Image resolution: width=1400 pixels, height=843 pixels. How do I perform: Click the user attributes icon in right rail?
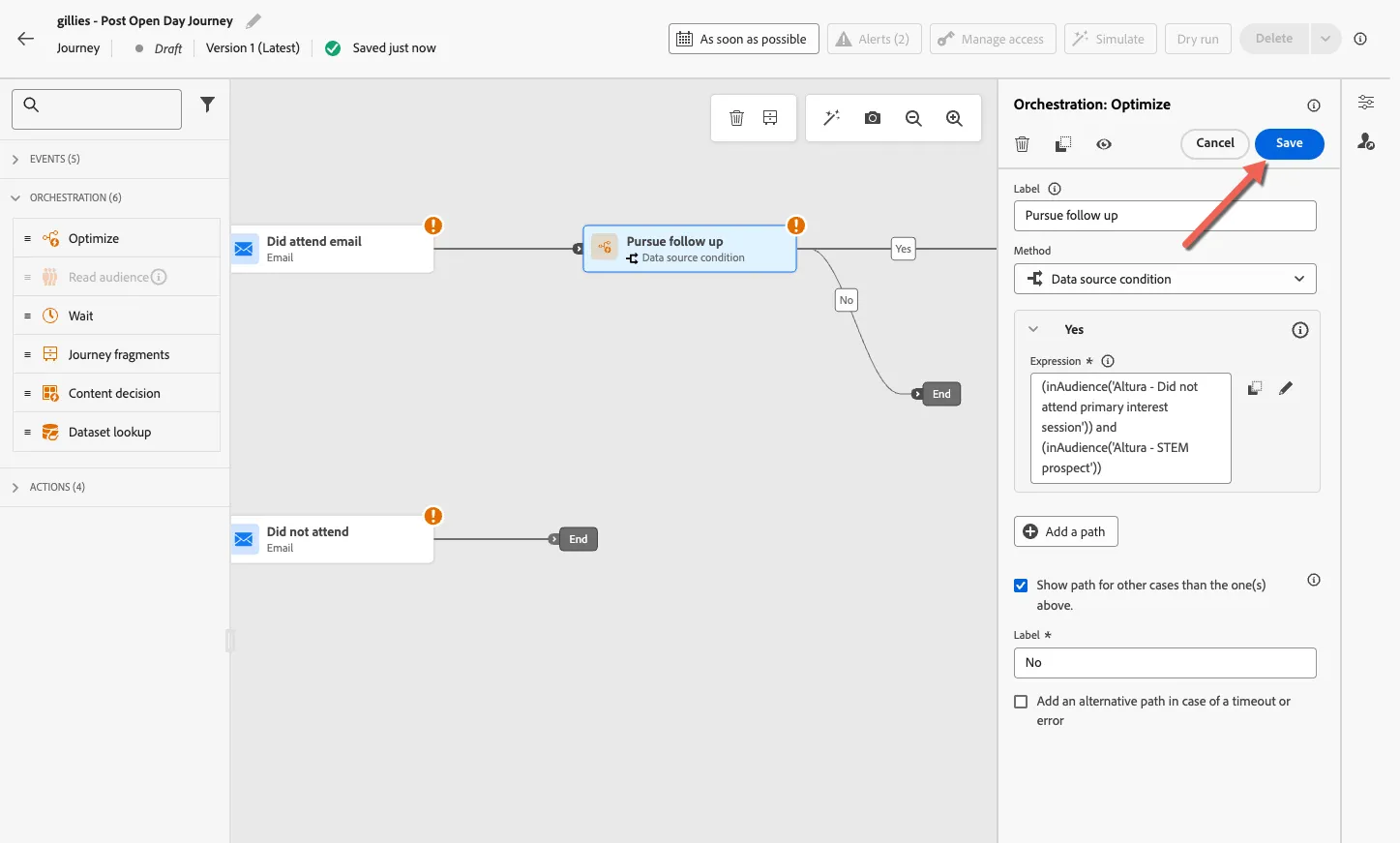[1366, 141]
